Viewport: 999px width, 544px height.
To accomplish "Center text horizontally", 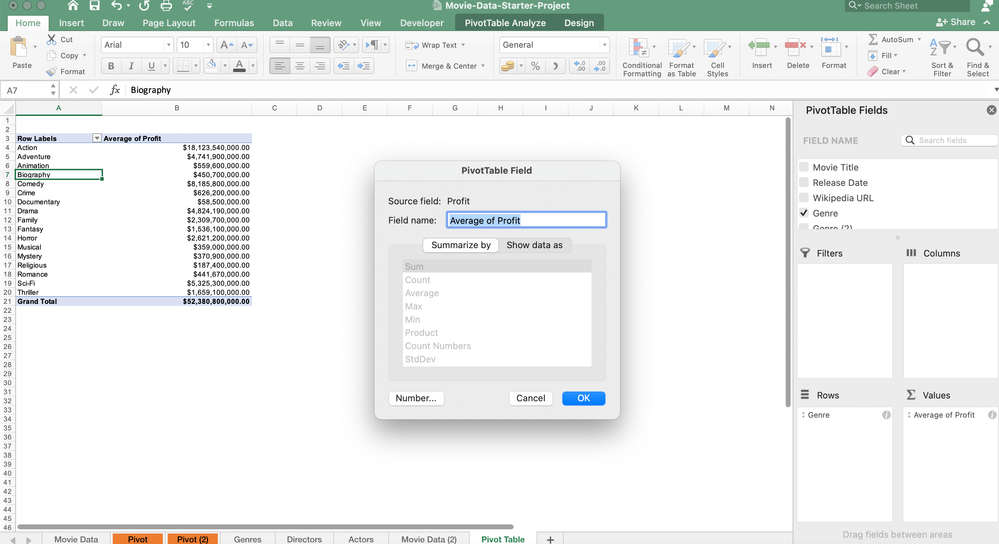I will pyautogui.click(x=299, y=66).
